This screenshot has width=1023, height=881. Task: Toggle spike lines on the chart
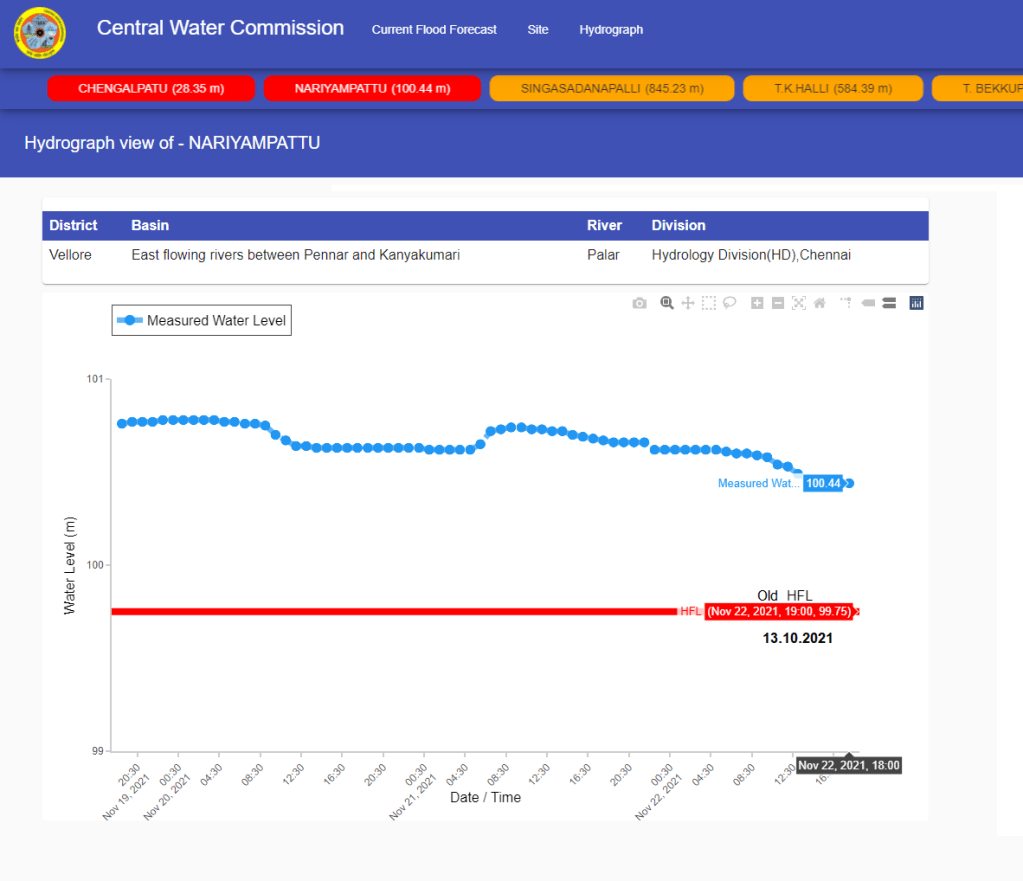[846, 303]
